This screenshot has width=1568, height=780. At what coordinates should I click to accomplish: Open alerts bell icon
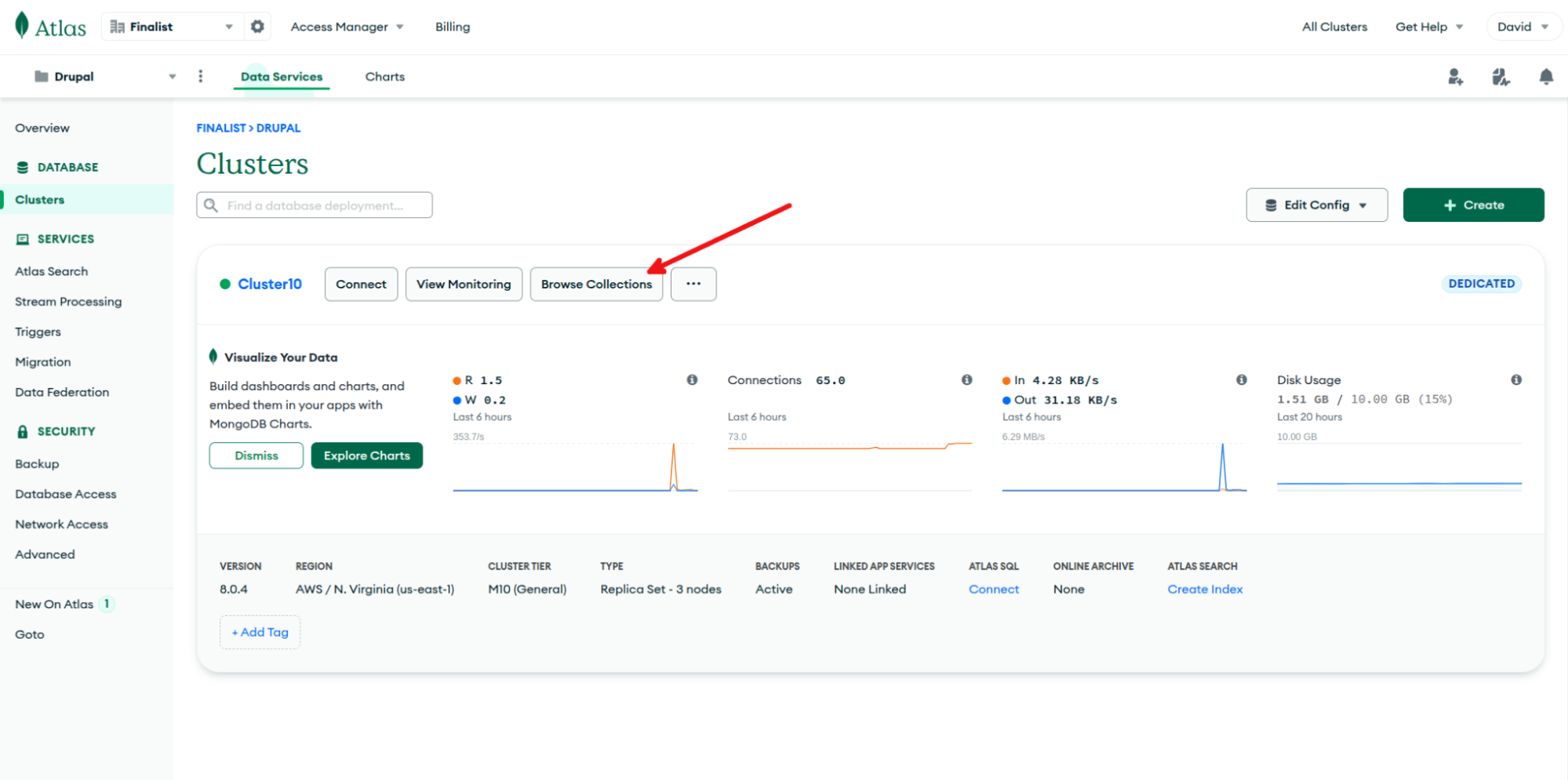coord(1546,76)
